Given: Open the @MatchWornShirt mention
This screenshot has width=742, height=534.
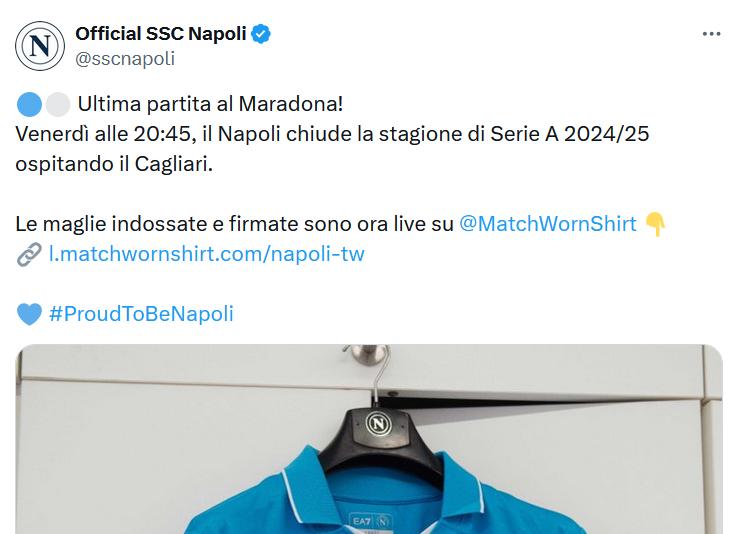Looking at the screenshot, I should pos(548,223).
